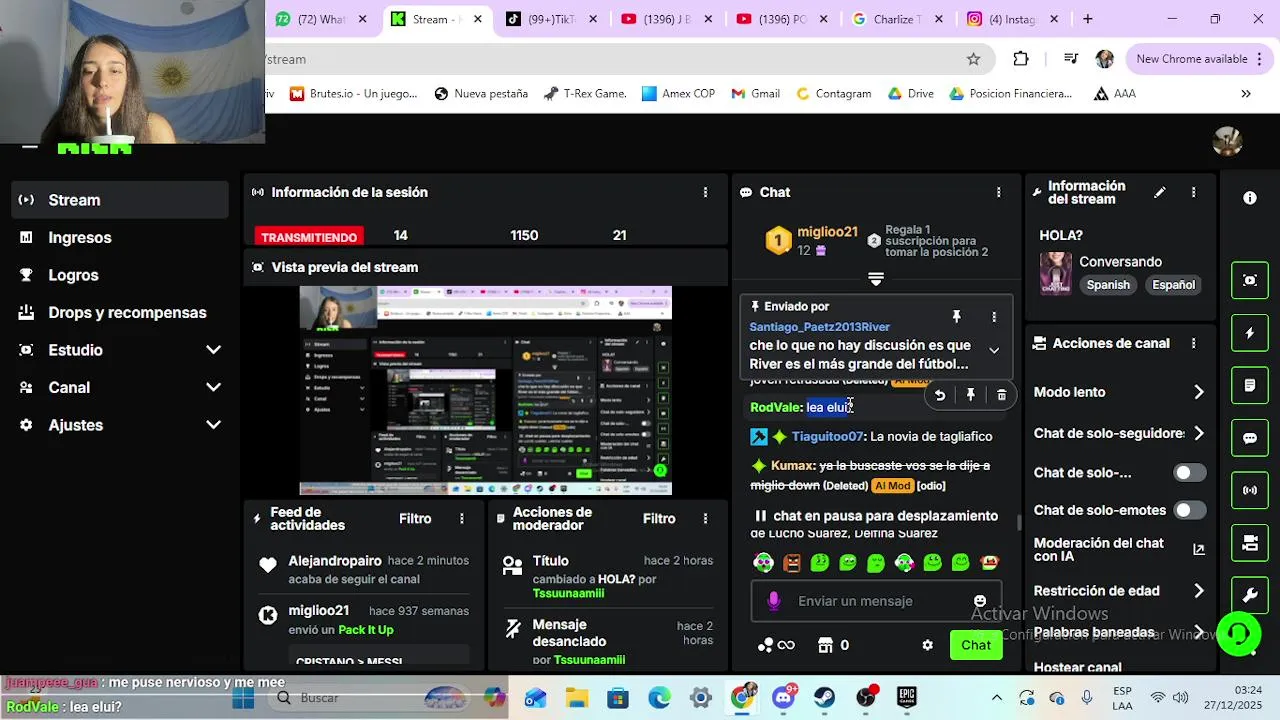Open the Gmail bookmark
Viewport: 1280px width, 720px height.
pos(755,94)
